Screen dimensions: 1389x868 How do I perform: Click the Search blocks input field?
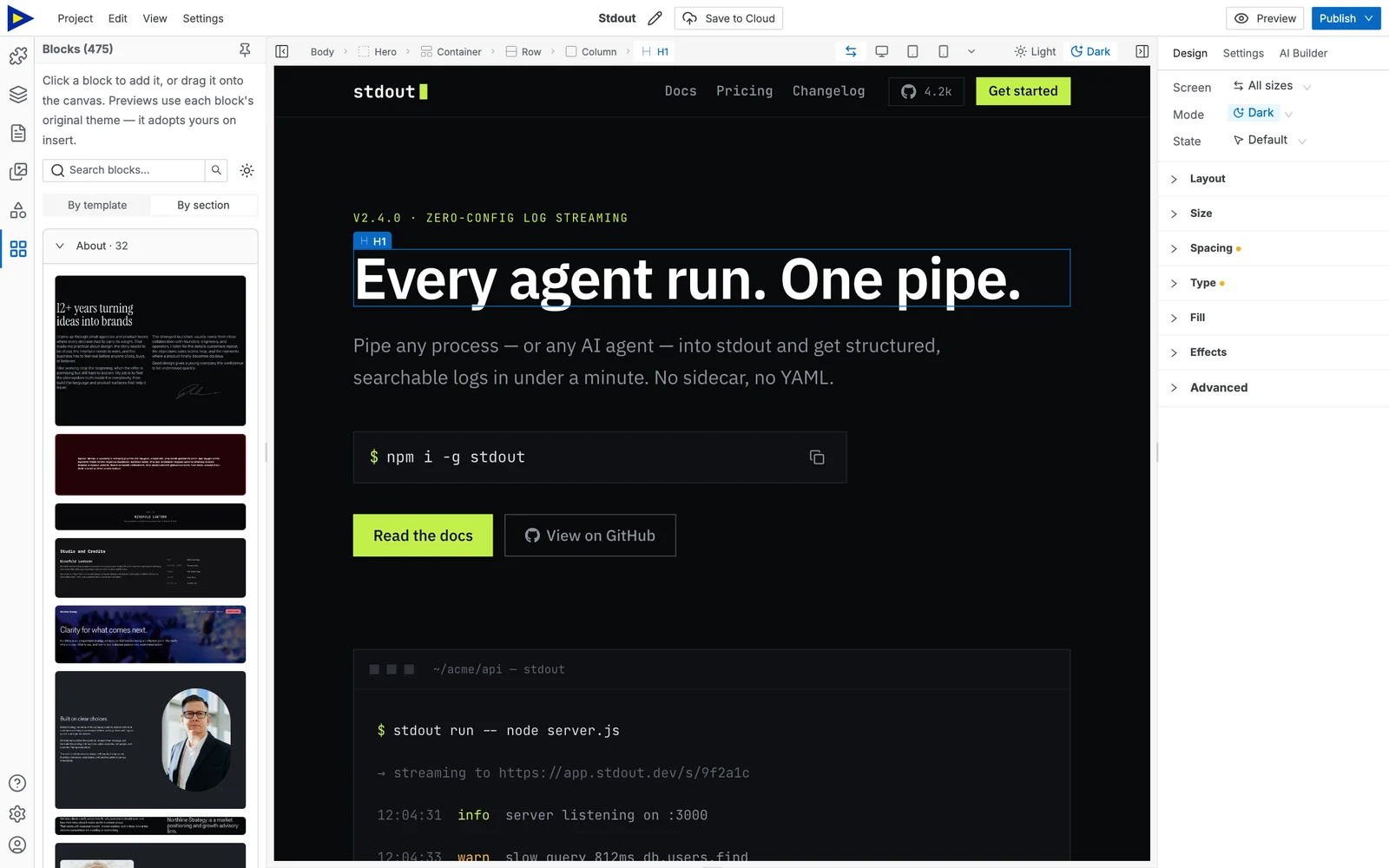coord(124,170)
